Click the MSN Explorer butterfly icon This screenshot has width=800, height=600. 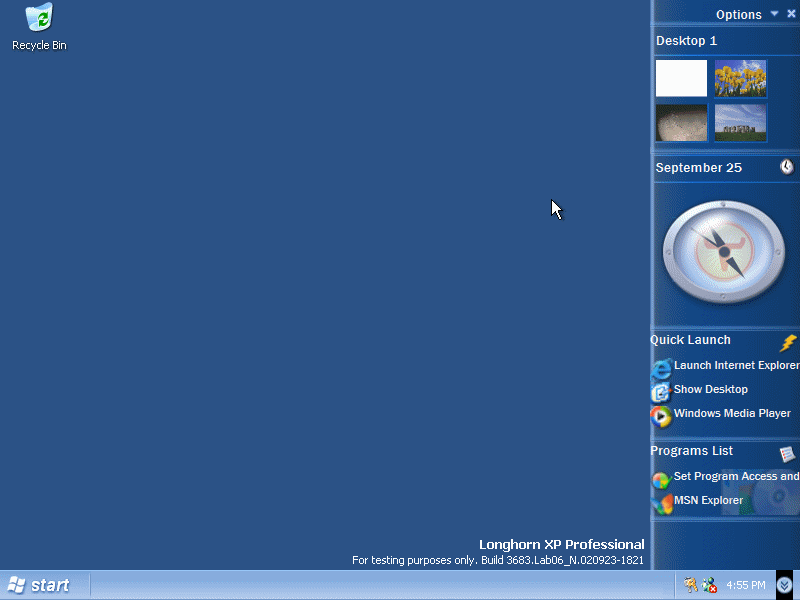click(662, 504)
